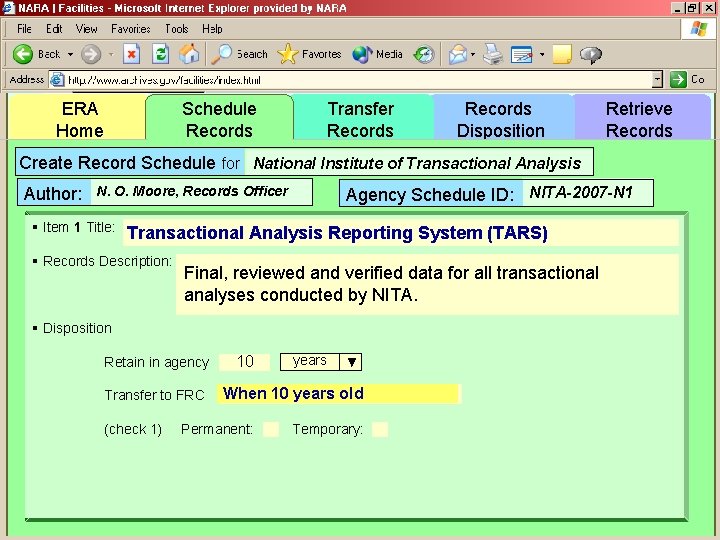Image resolution: width=720 pixels, height=540 pixels.
Task: Click the IE icon in title bar
Action: click(x=8, y=8)
